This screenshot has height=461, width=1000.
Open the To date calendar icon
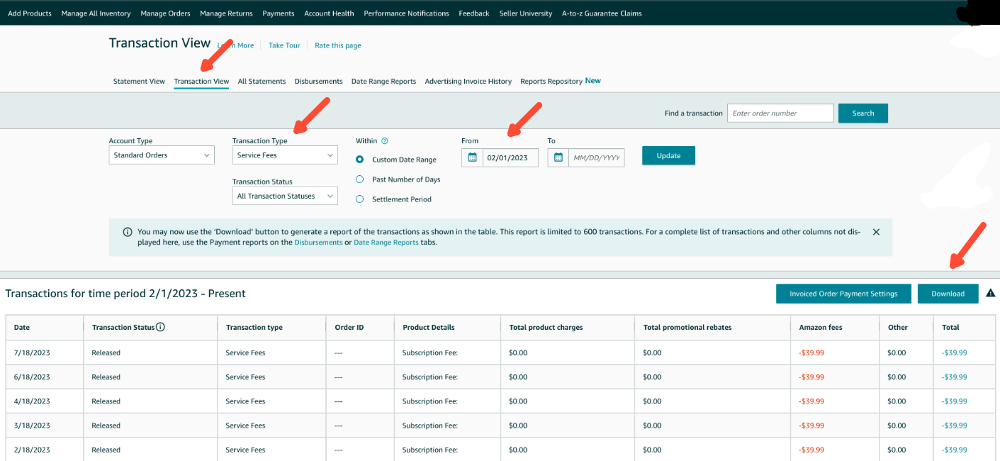point(558,157)
